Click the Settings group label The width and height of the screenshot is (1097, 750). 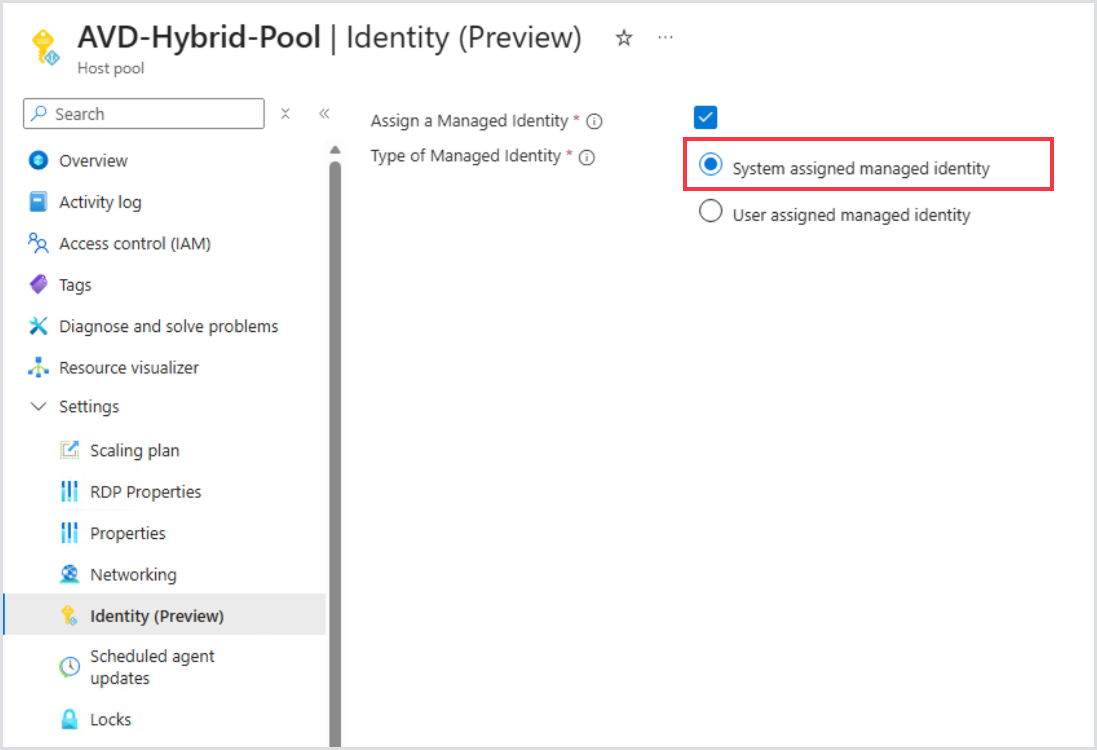click(89, 406)
